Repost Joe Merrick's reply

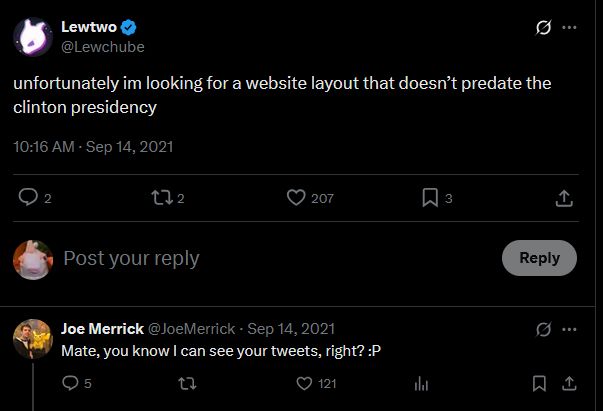point(188,383)
